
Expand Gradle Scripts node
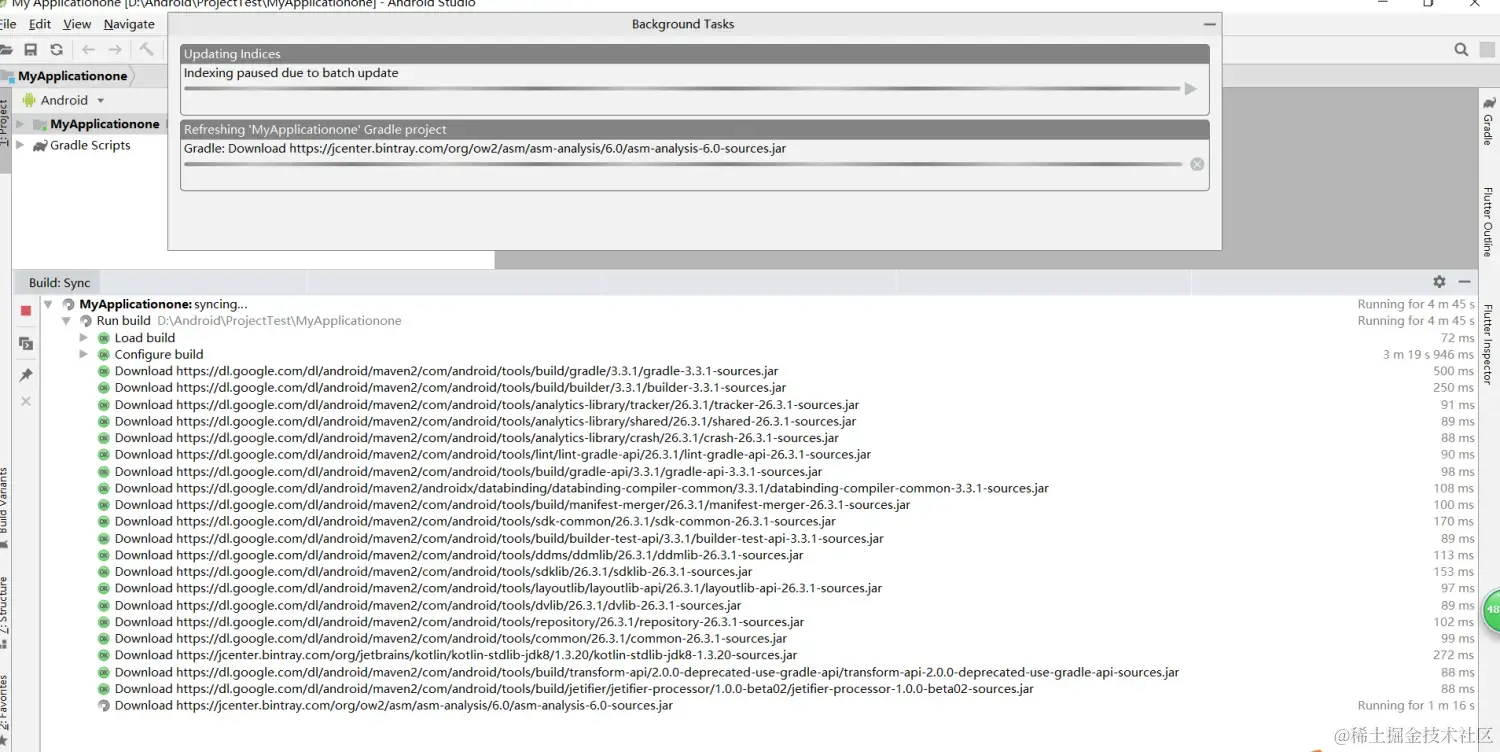click(x=20, y=145)
